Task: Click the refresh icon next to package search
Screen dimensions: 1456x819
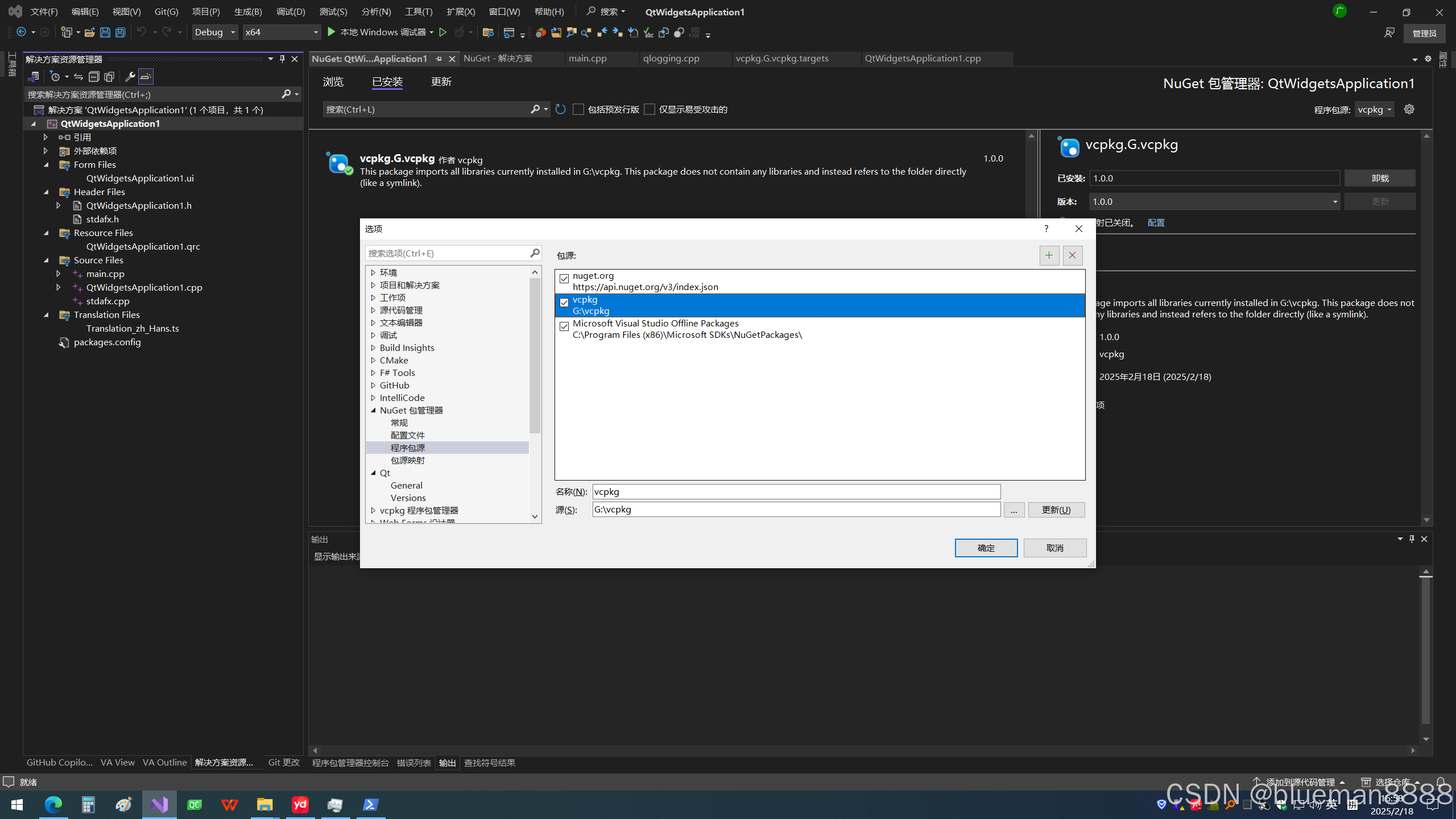Action: 560,109
